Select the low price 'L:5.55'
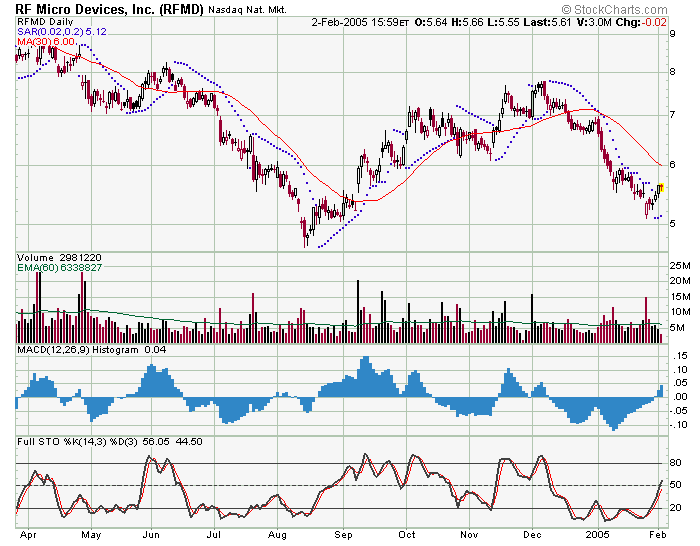Viewport: 700px width, 546px height. pyautogui.click(x=503, y=22)
